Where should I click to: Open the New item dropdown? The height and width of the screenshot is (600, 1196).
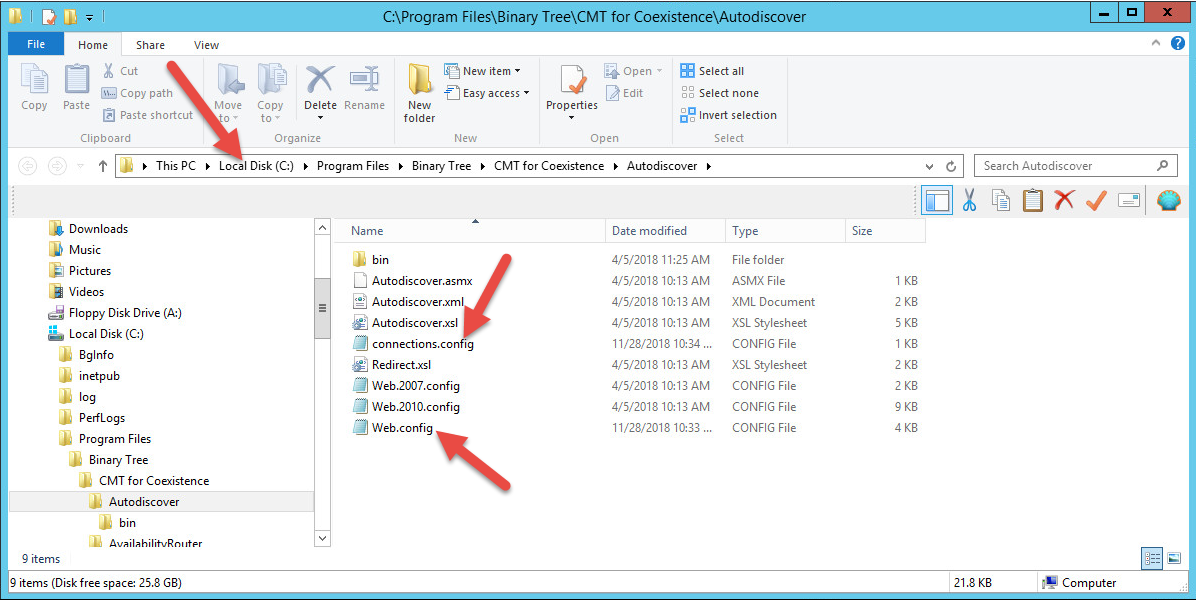click(x=482, y=71)
